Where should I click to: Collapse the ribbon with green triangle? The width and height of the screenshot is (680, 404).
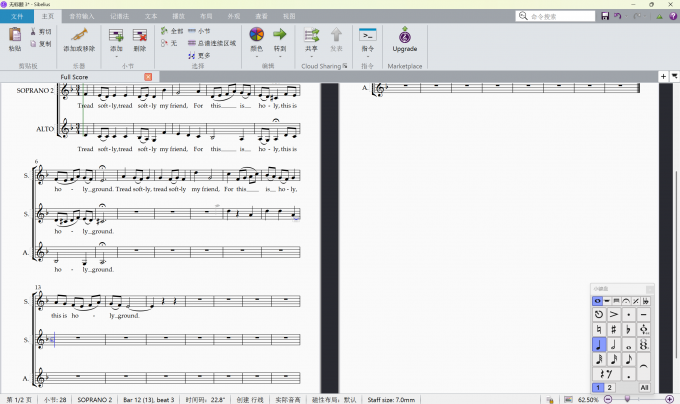659,16
